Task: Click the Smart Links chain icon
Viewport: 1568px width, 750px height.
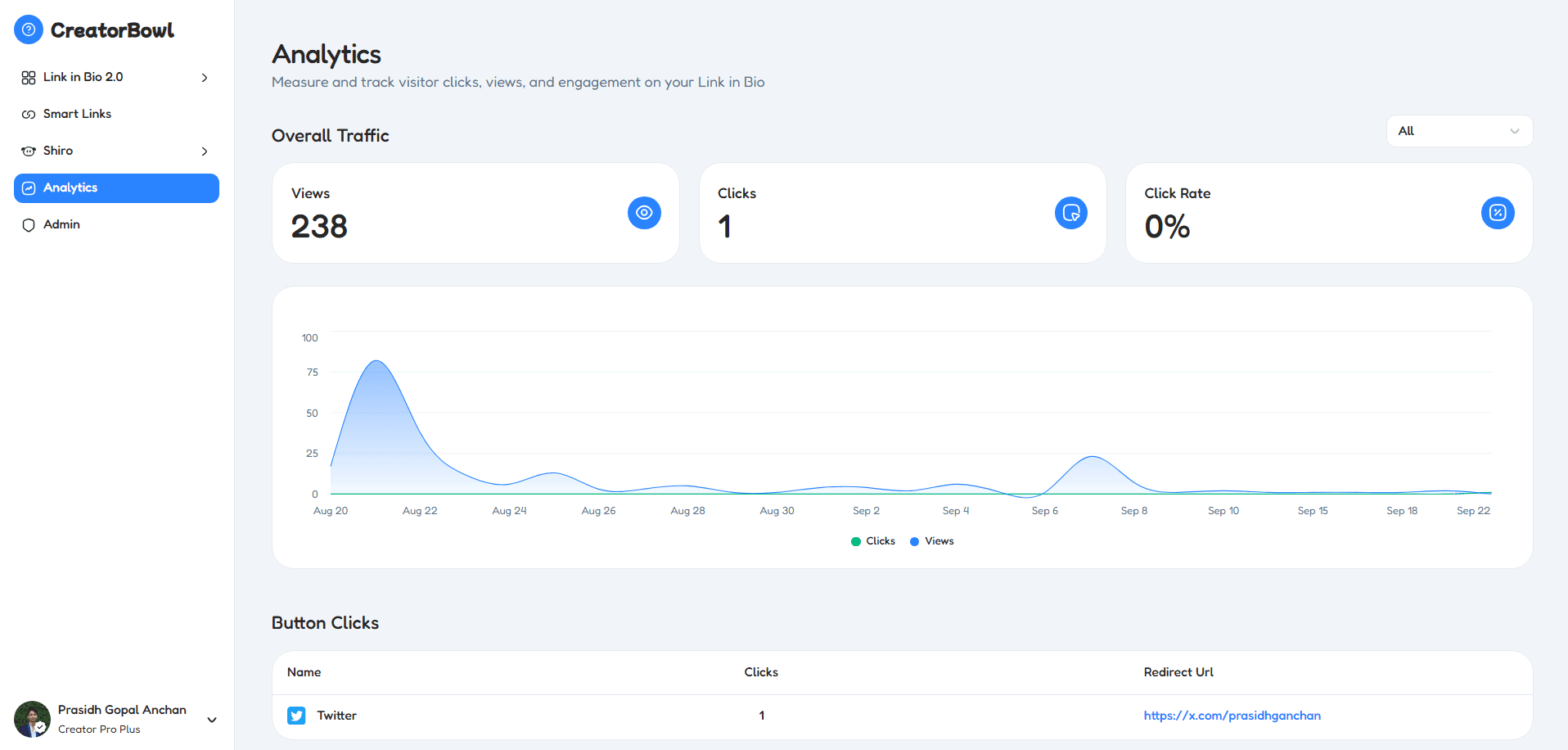Action: click(x=27, y=114)
